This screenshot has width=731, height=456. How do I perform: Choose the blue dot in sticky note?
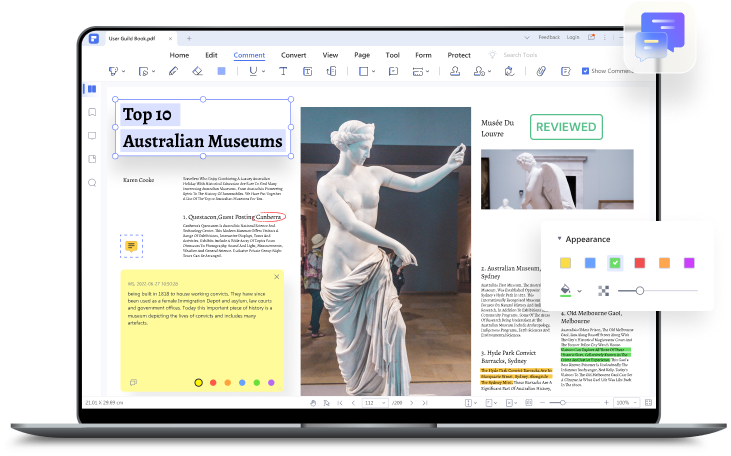(242, 383)
